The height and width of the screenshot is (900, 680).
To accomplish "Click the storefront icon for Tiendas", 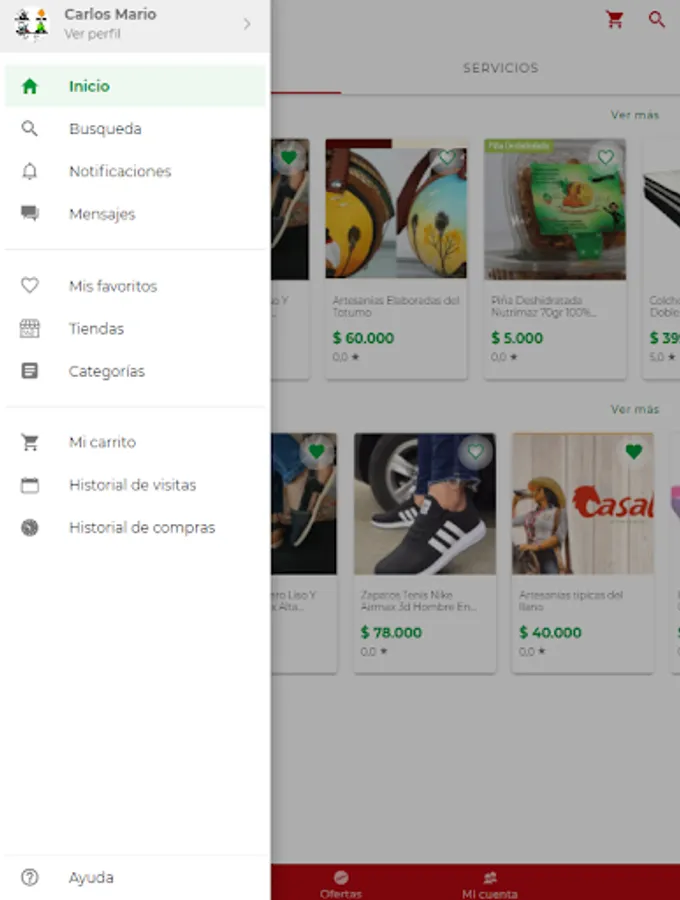I will [x=30, y=328].
